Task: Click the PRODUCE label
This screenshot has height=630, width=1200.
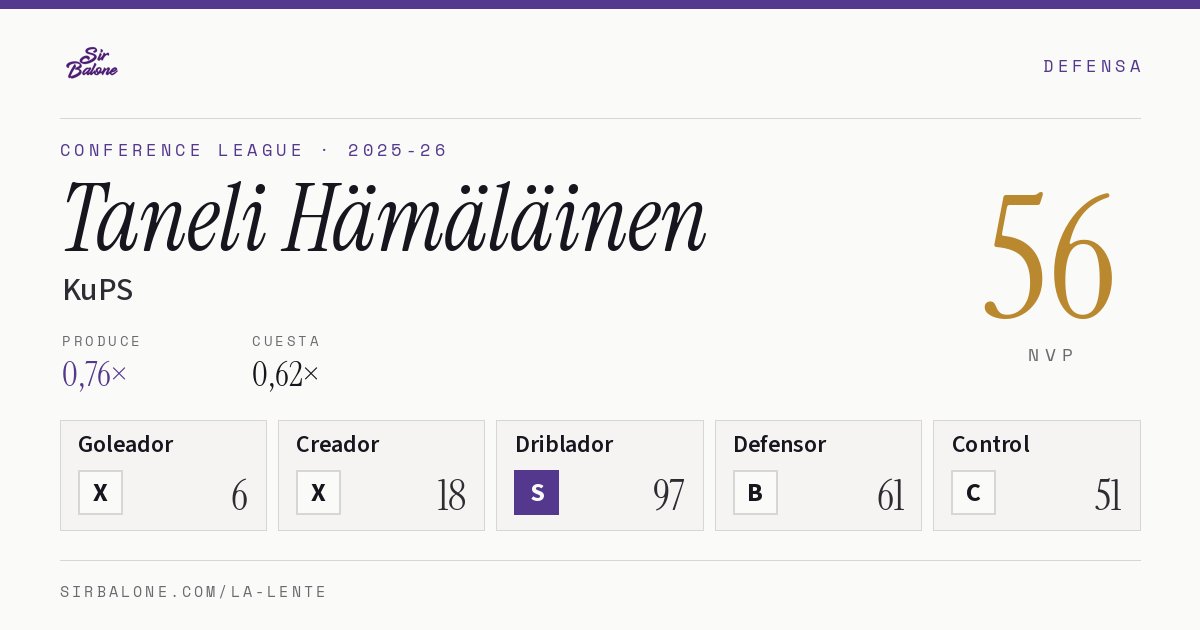Action: [x=102, y=341]
